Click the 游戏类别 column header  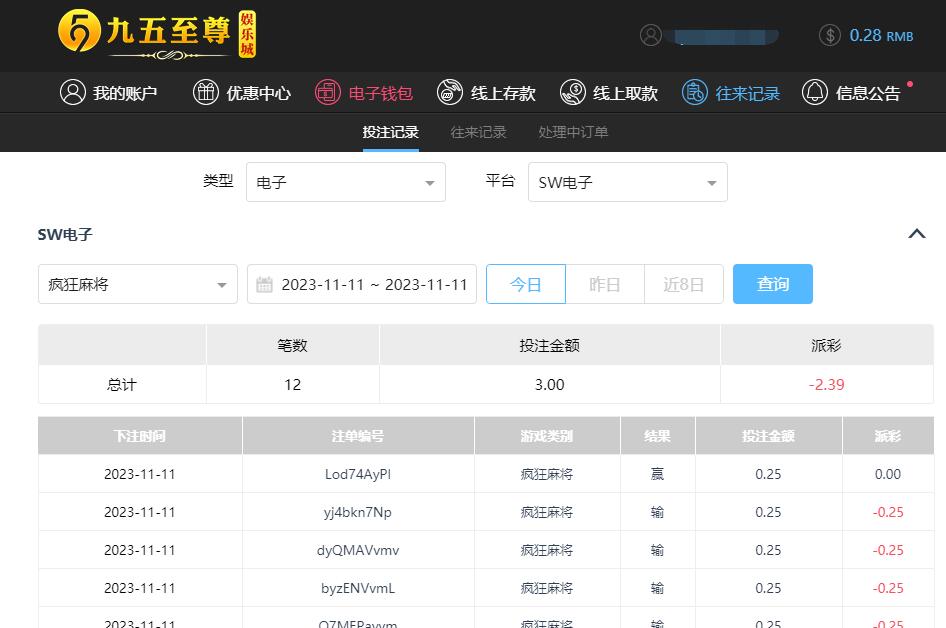(547, 436)
